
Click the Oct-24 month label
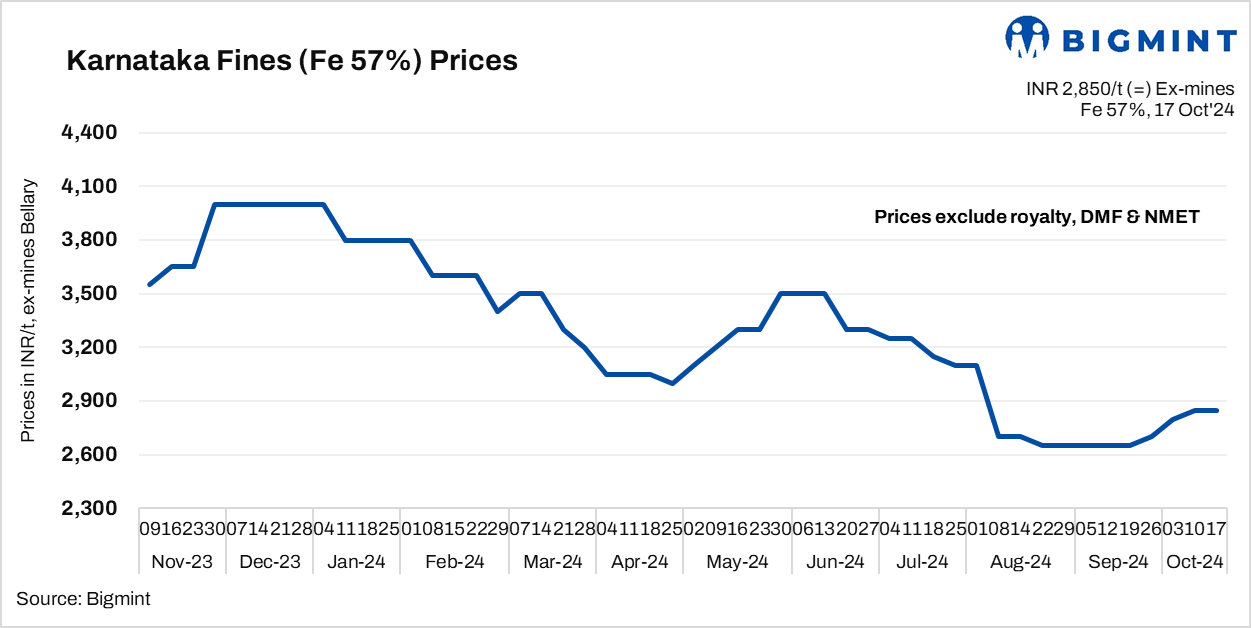tap(1194, 563)
